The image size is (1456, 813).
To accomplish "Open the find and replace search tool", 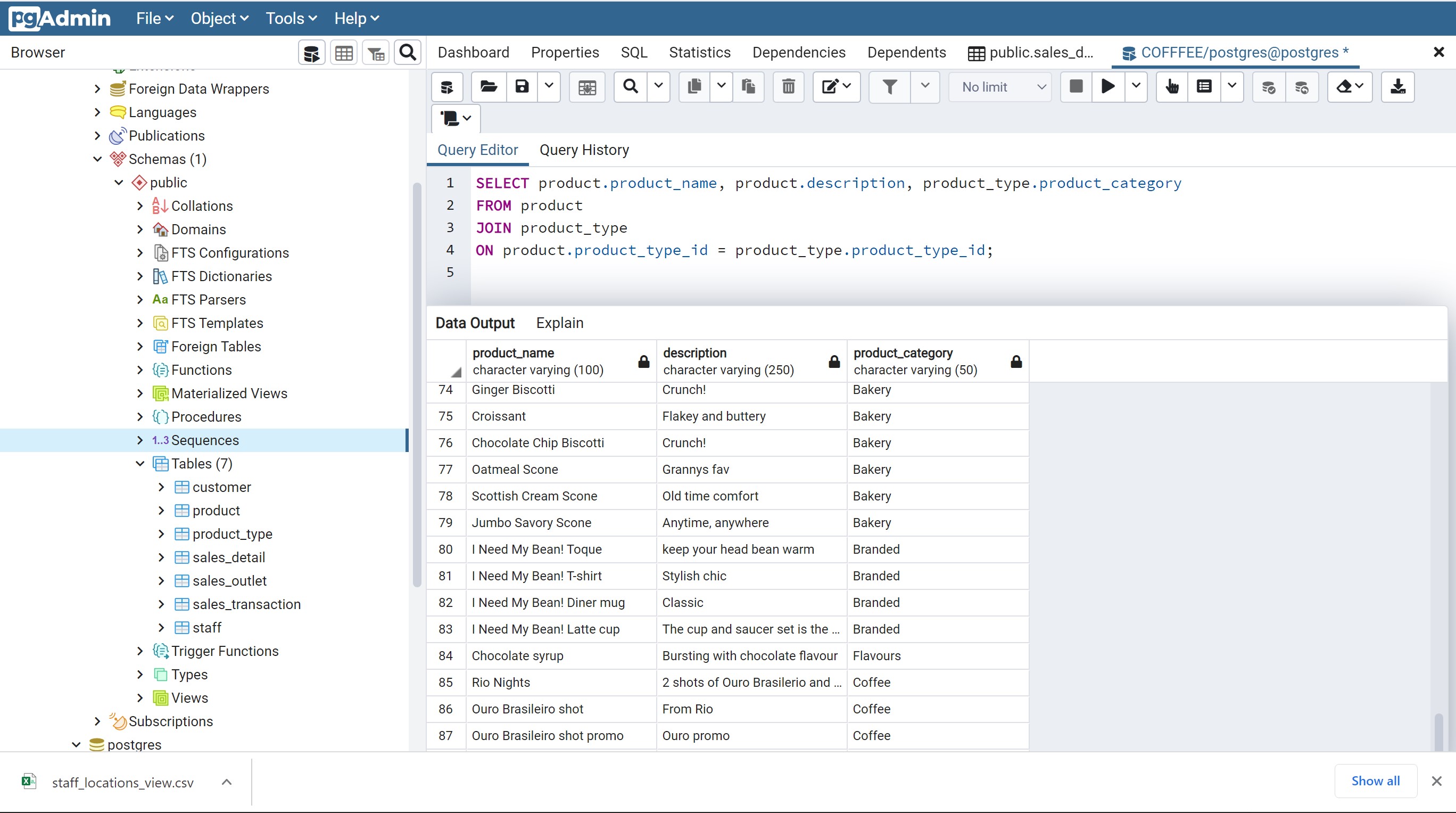I will point(629,86).
